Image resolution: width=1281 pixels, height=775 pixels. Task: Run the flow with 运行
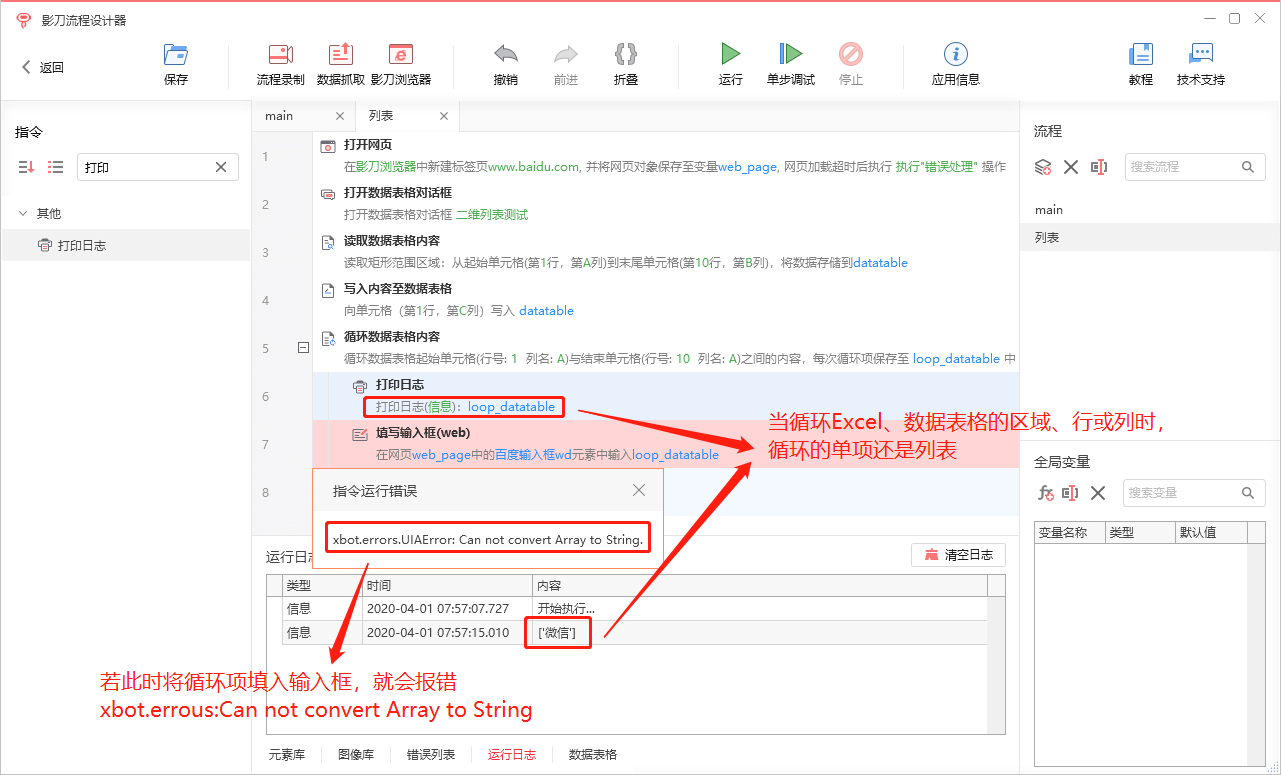731,65
